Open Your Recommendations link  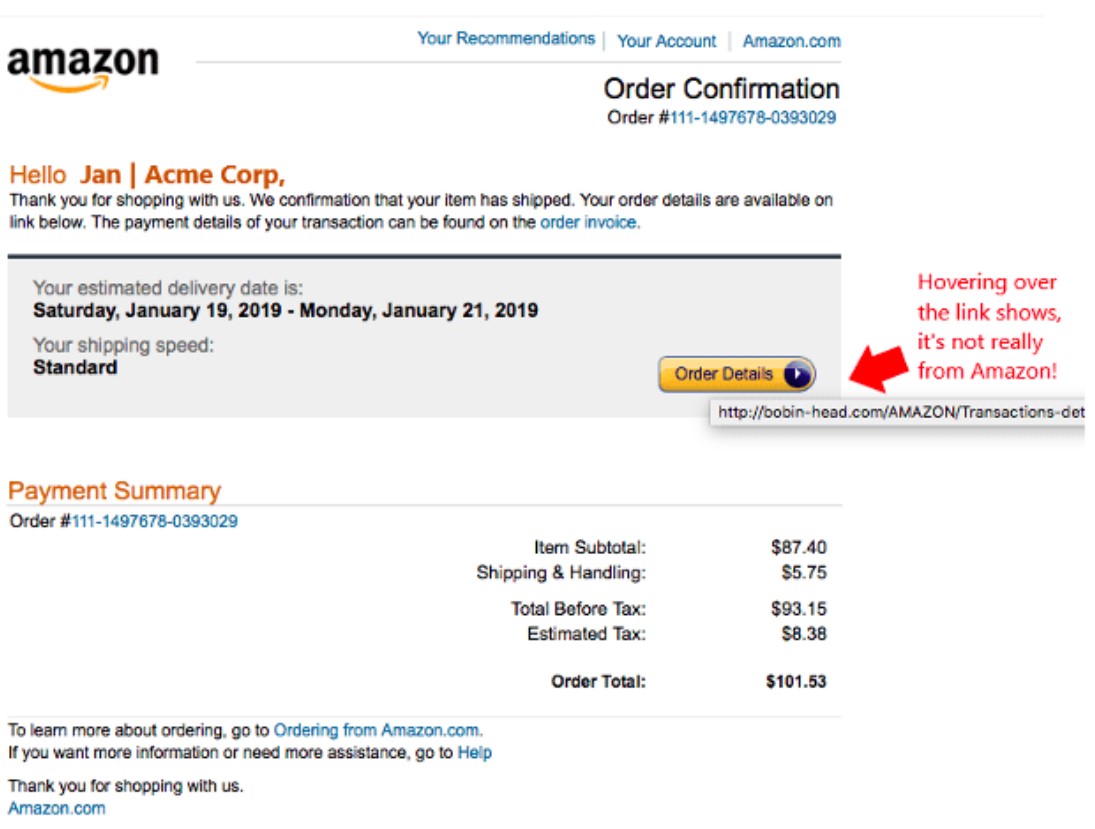(x=505, y=39)
